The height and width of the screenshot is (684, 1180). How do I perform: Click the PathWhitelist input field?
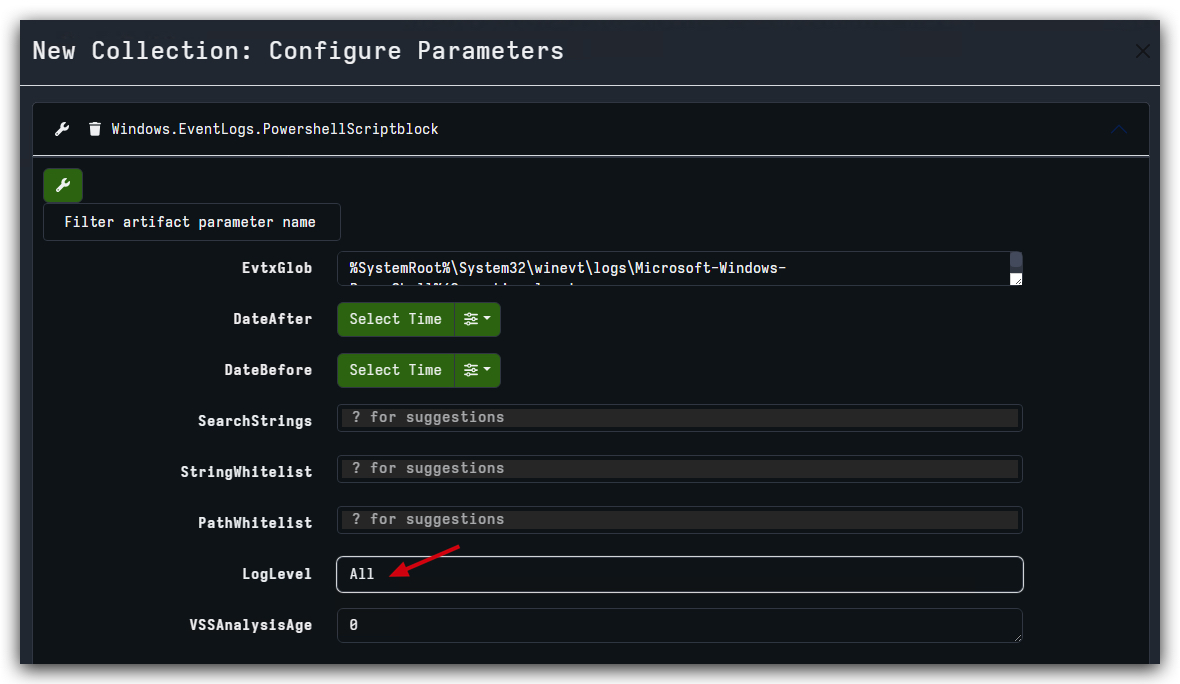[x=680, y=520]
